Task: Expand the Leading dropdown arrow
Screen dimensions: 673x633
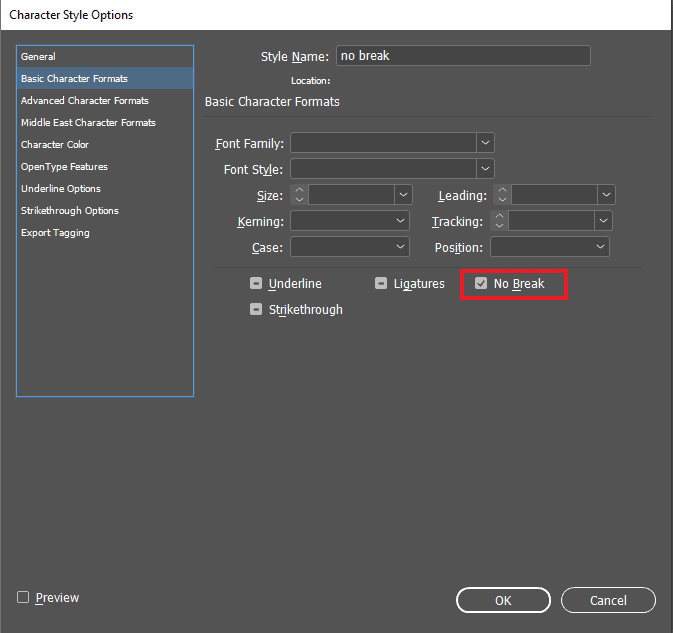Action: [x=606, y=195]
